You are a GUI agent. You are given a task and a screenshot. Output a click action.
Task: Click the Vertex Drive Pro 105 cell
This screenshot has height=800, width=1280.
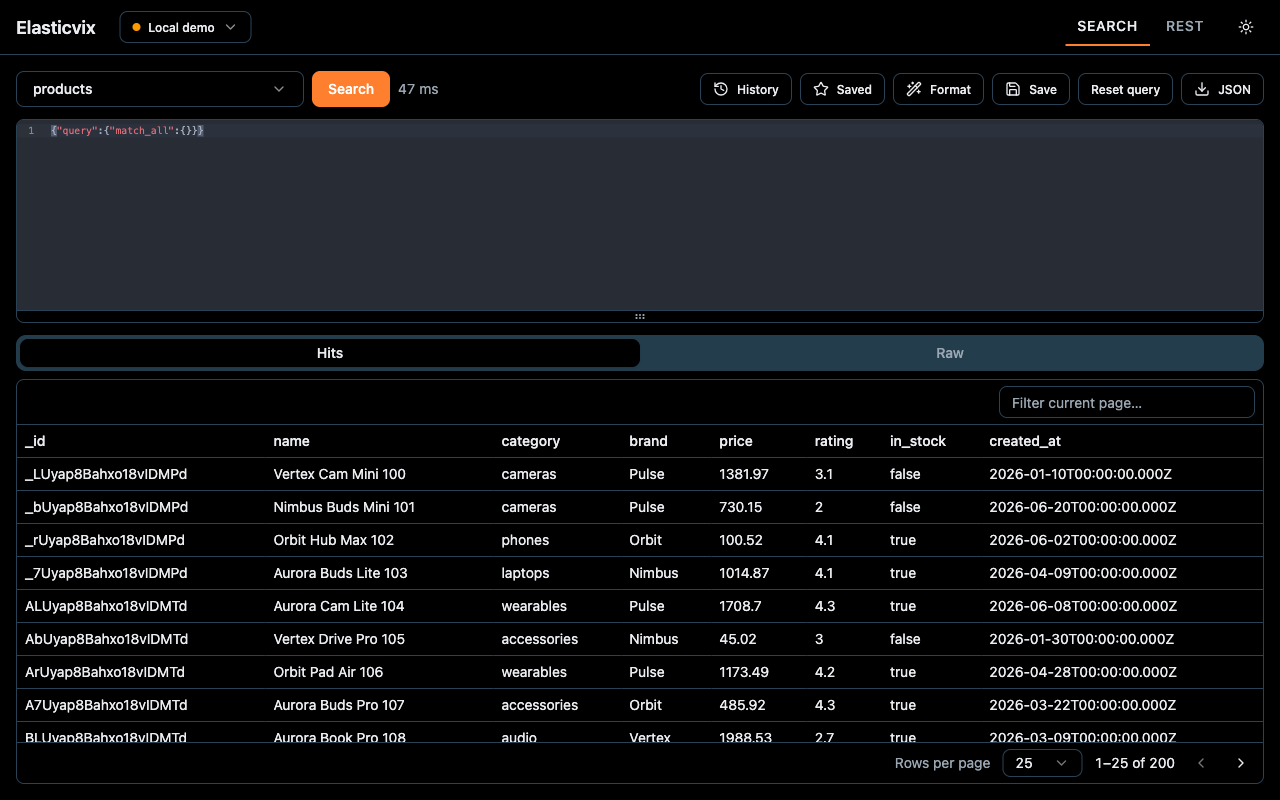pos(339,639)
